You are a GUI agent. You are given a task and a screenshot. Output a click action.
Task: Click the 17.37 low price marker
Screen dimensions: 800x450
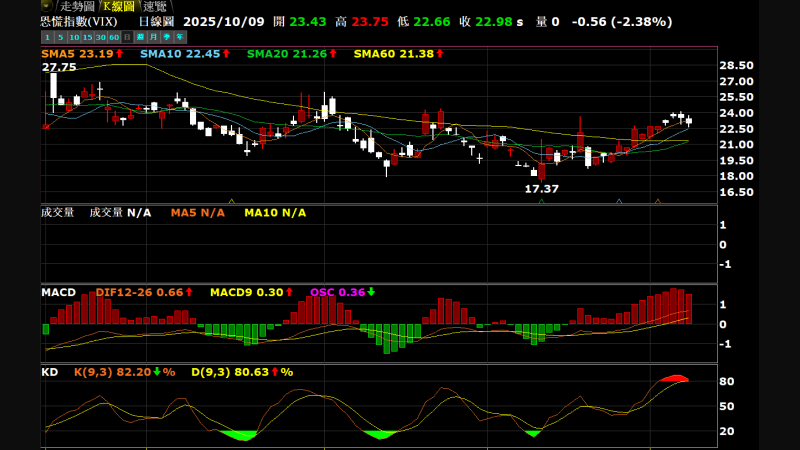[x=541, y=188]
